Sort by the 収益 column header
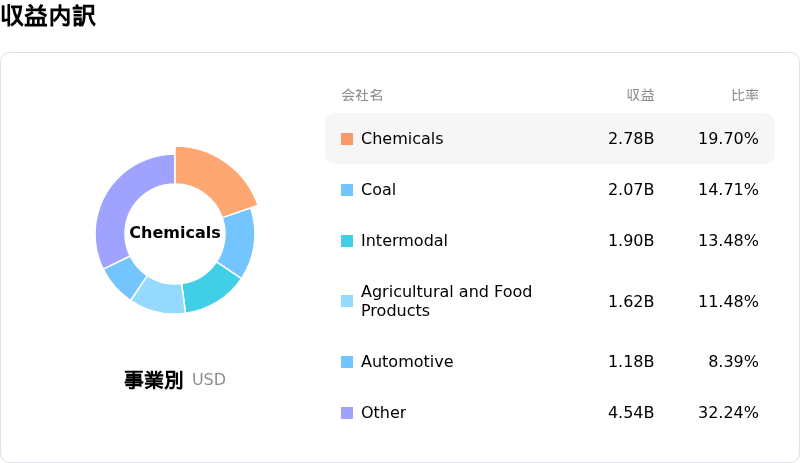The height and width of the screenshot is (463, 800). (x=640, y=95)
